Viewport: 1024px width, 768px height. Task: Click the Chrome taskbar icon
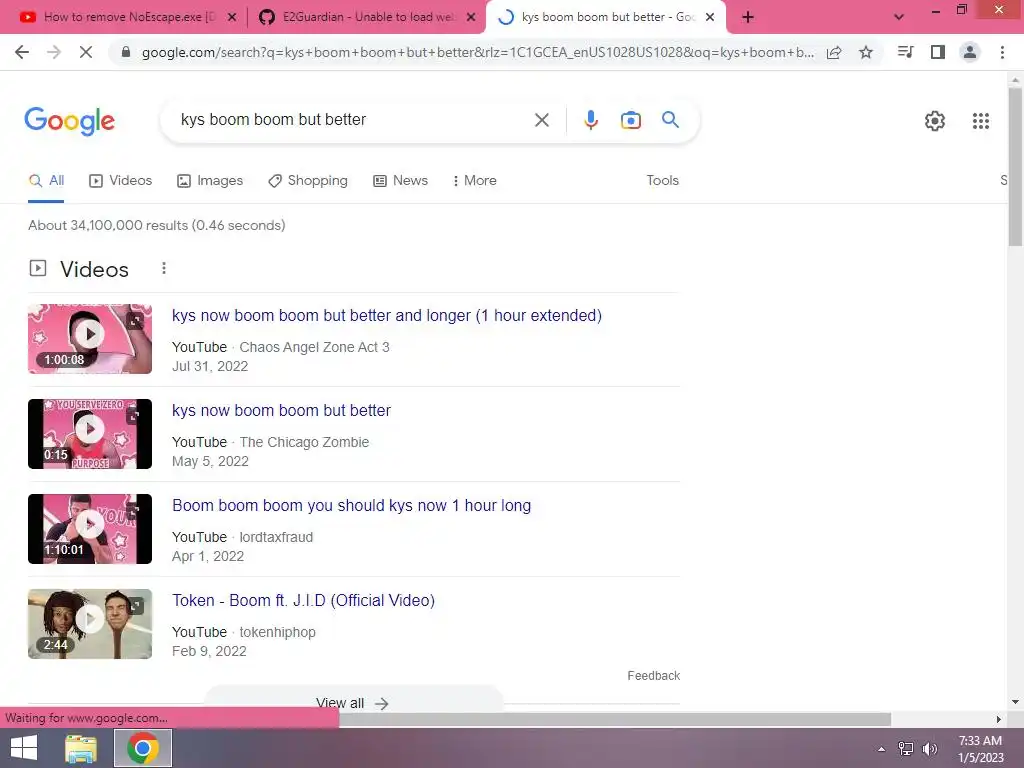pos(143,748)
